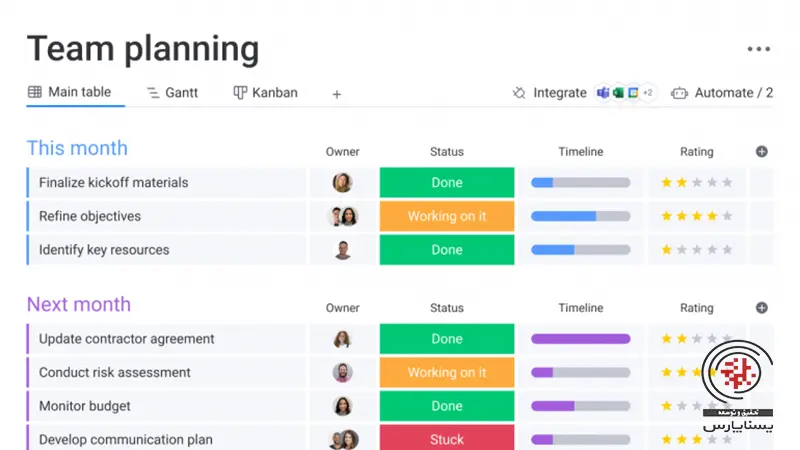Image resolution: width=800 pixels, height=450 pixels.
Task: Set star rating for Update contractor agreement
Action: [696, 339]
